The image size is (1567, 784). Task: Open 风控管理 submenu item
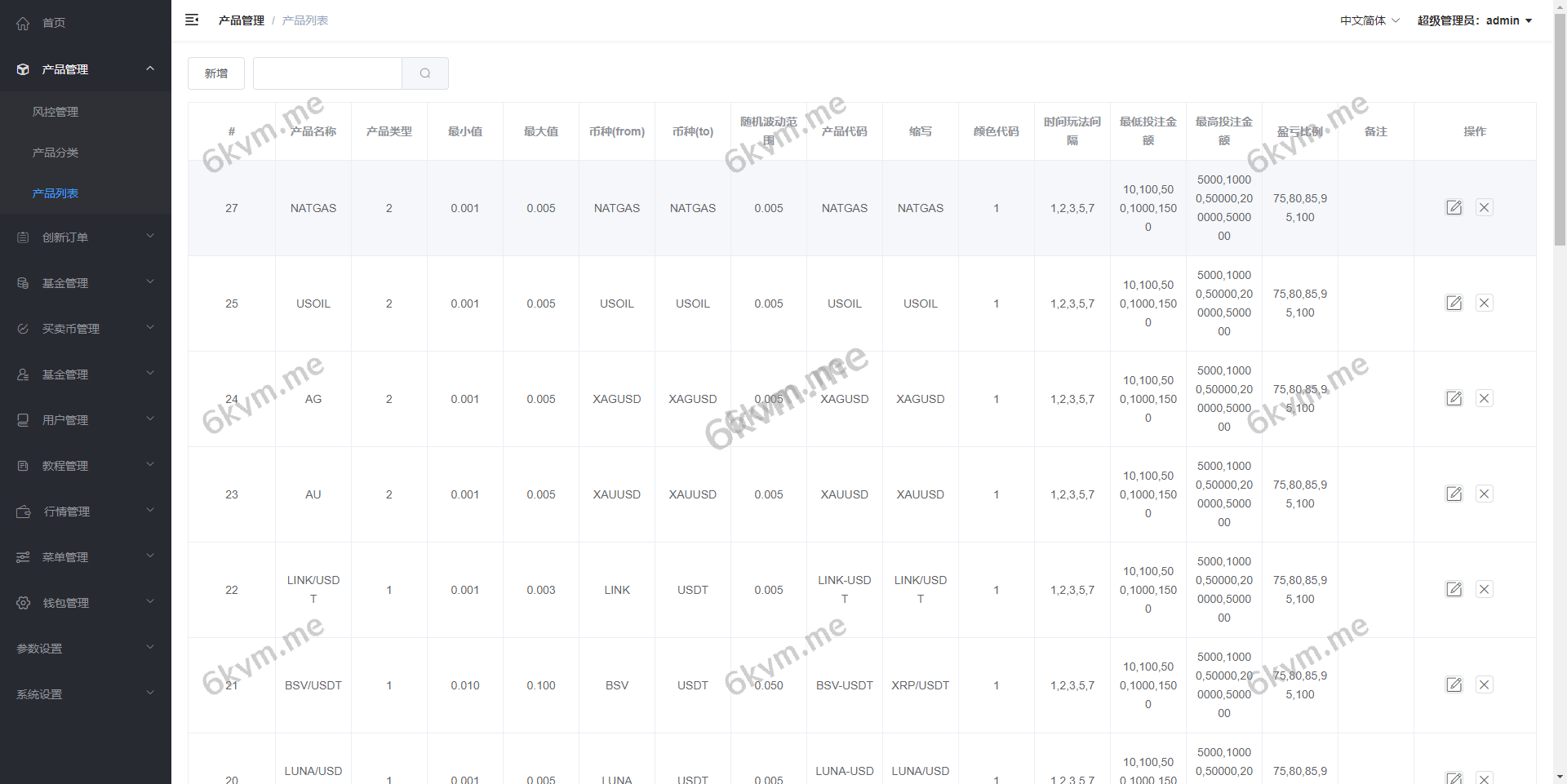tap(55, 112)
